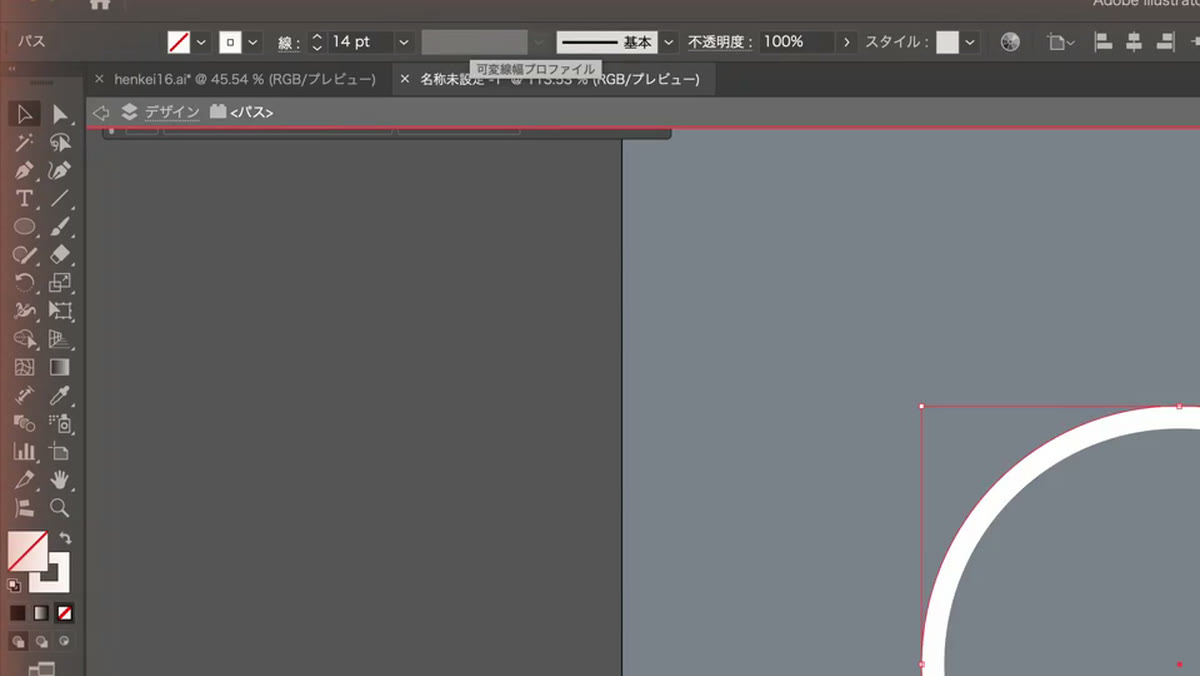This screenshot has height=676, width=1200.
Task: Select the Scale tool
Action: [x=60, y=283]
